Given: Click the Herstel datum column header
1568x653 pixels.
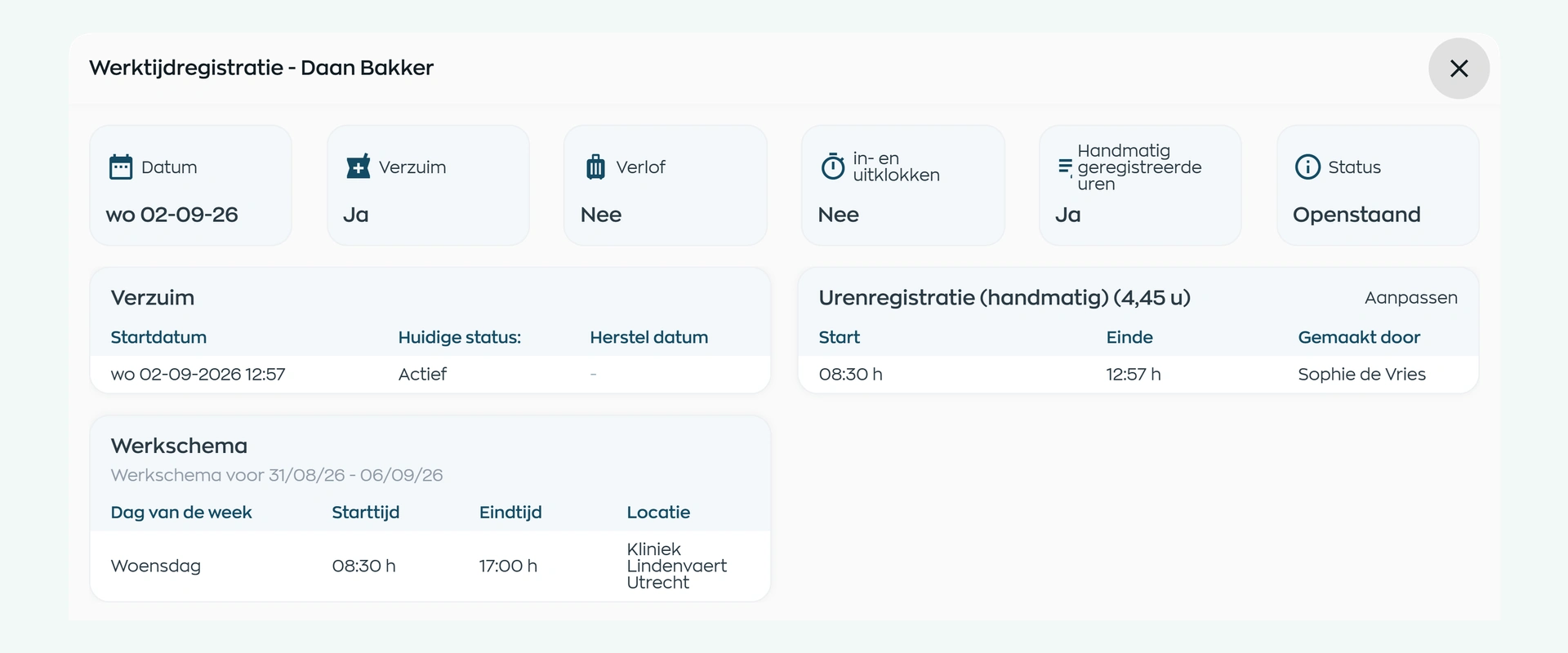Looking at the screenshot, I should point(648,337).
